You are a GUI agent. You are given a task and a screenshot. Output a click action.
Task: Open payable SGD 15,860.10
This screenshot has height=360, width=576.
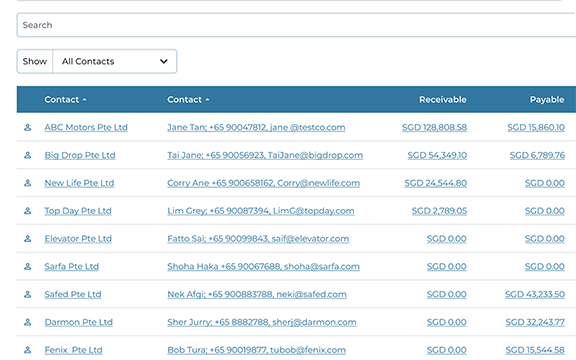click(x=536, y=127)
